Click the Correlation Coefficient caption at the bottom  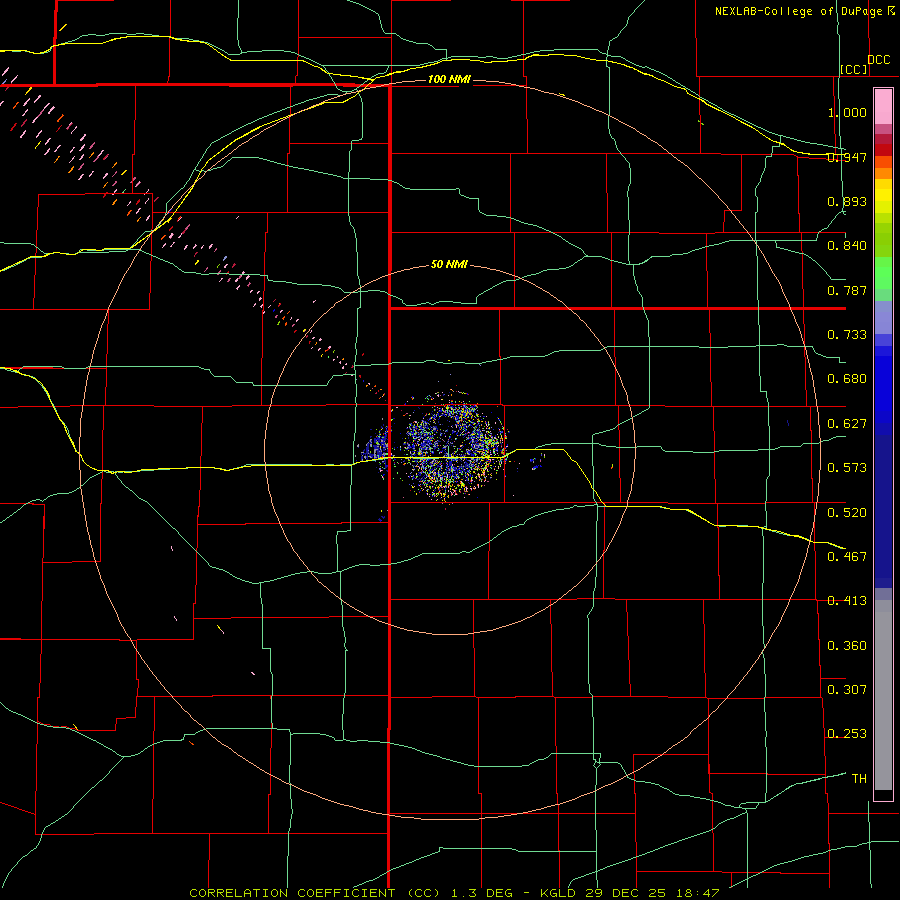[x=453, y=893]
